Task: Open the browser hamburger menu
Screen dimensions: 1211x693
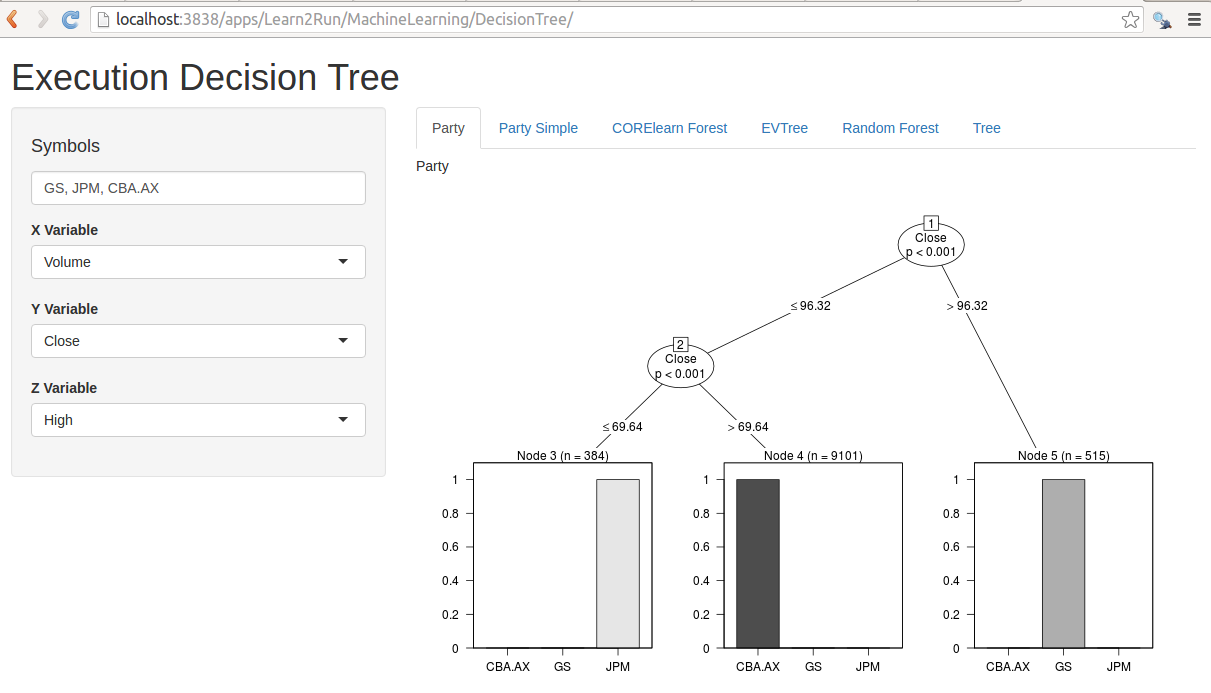Action: pyautogui.click(x=1194, y=18)
